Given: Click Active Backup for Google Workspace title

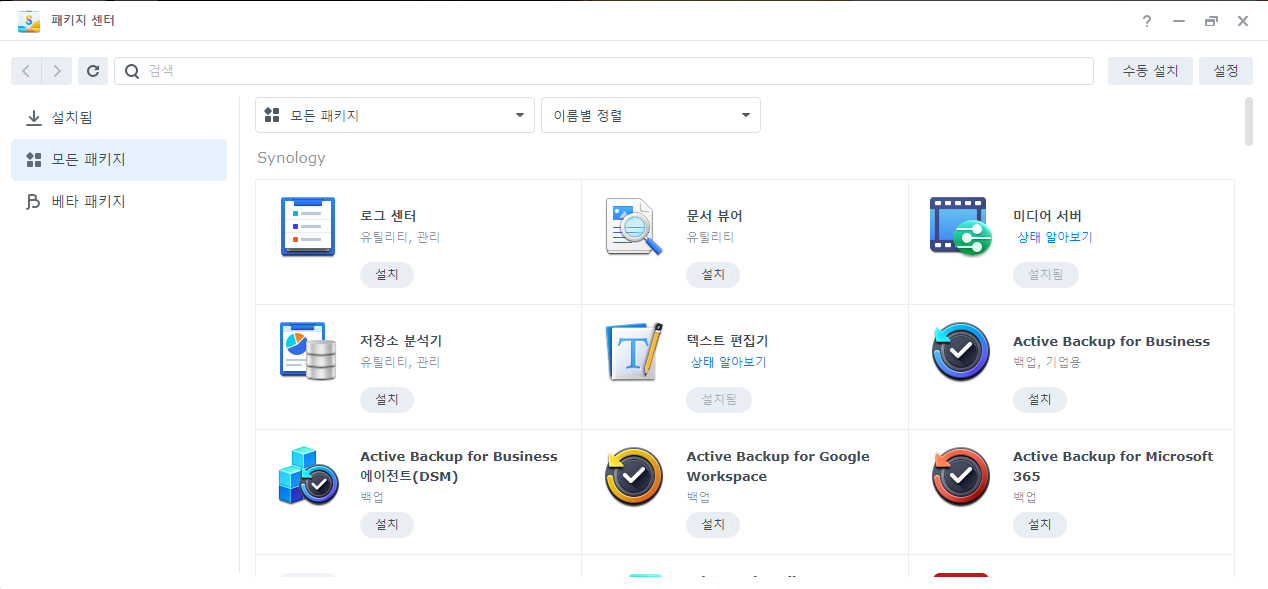Looking at the screenshot, I should click(x=778, y=466).
